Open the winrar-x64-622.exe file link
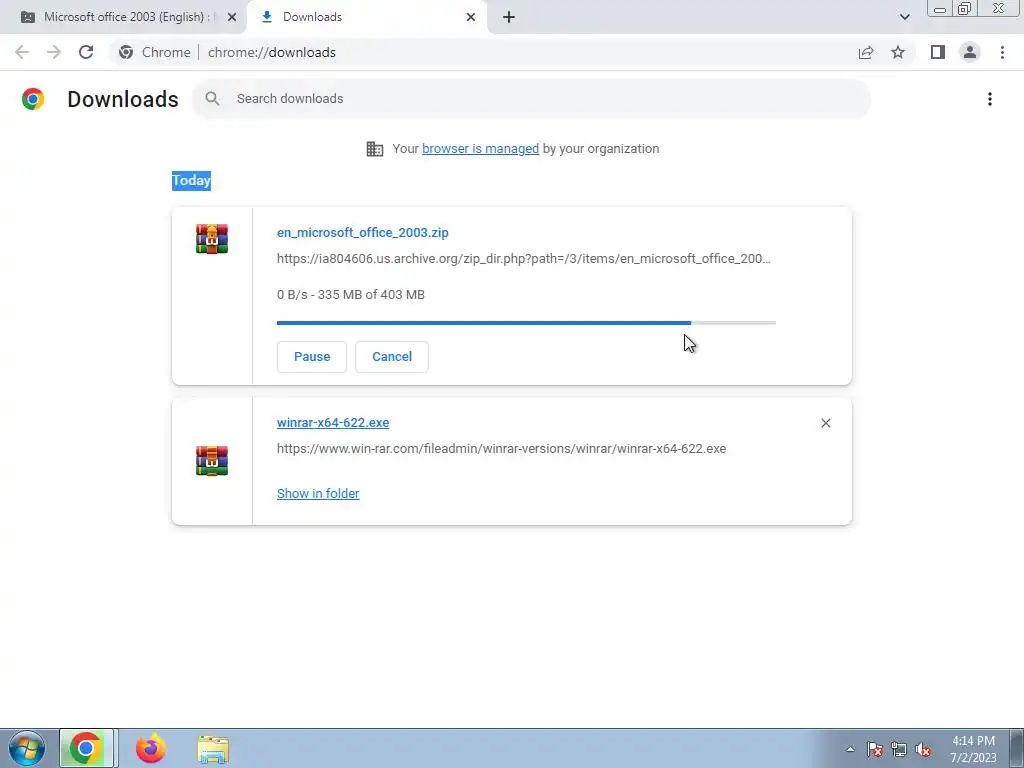Viewport: 1024px width, 768px height. point(333,423)
